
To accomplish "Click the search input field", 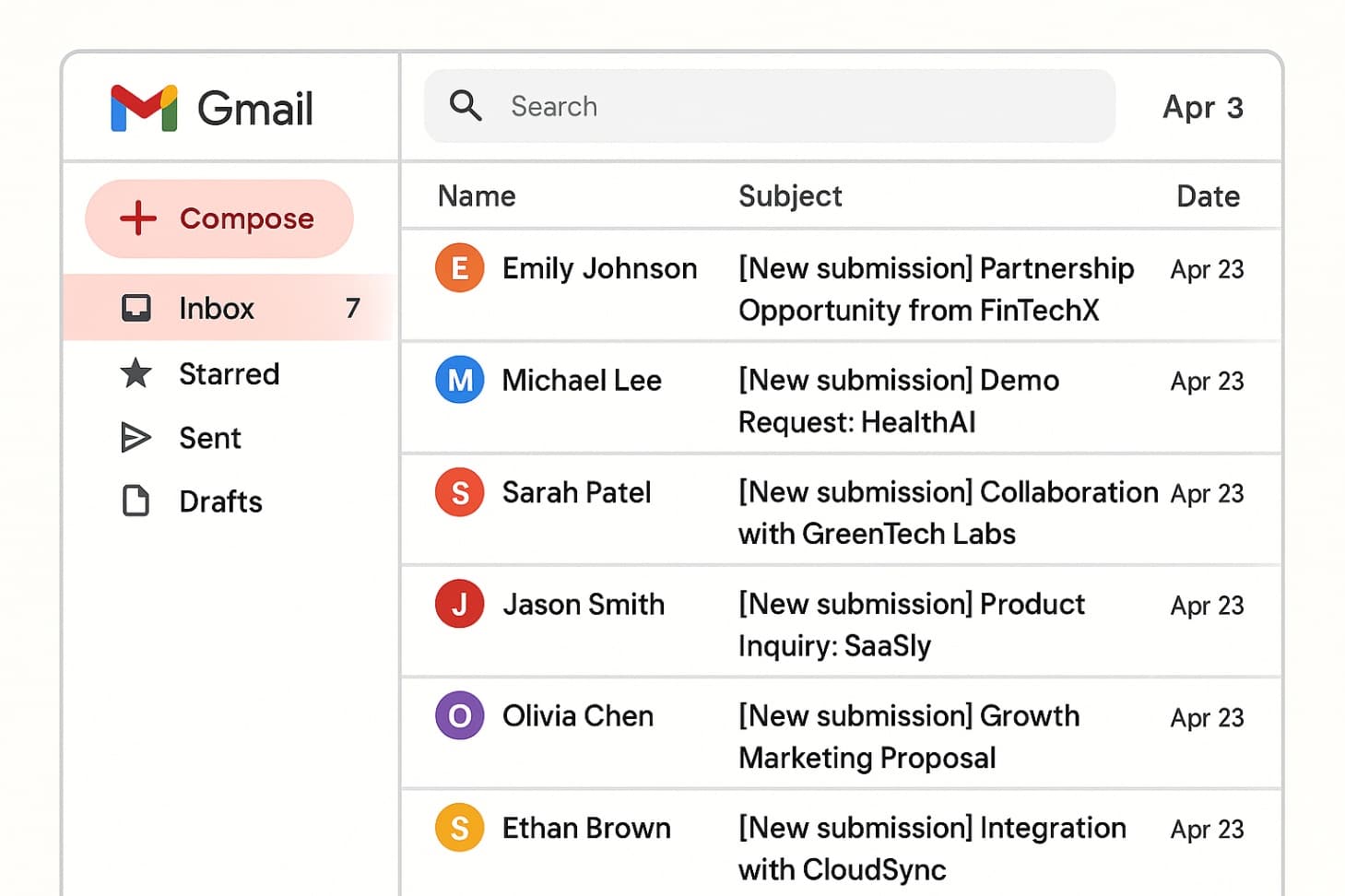I will (x=737, y=106).
